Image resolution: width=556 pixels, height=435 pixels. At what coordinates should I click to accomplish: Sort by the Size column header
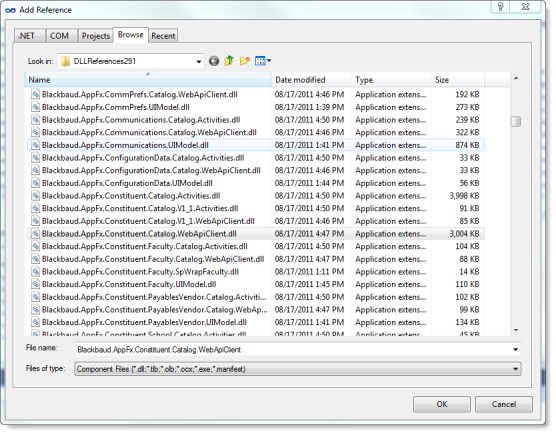[x=458, y=80]
